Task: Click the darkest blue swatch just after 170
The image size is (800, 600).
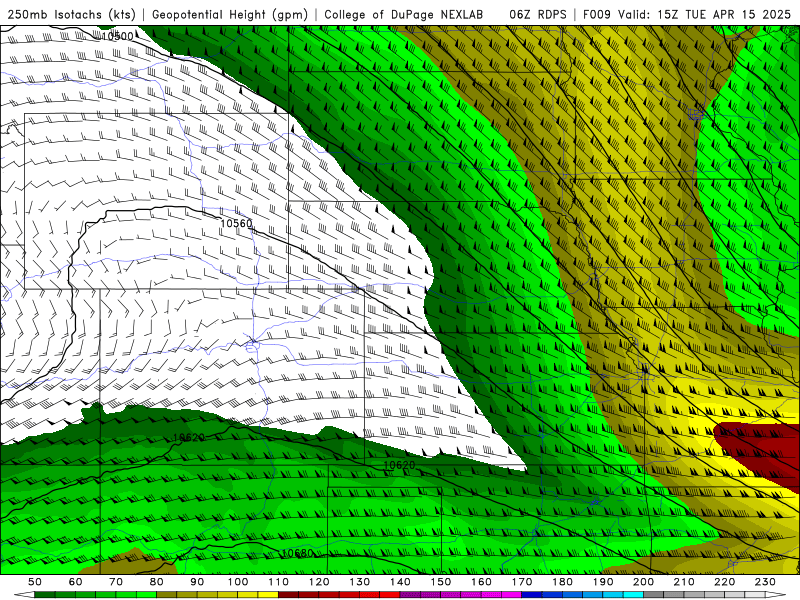Action: [x=532, y=595]
